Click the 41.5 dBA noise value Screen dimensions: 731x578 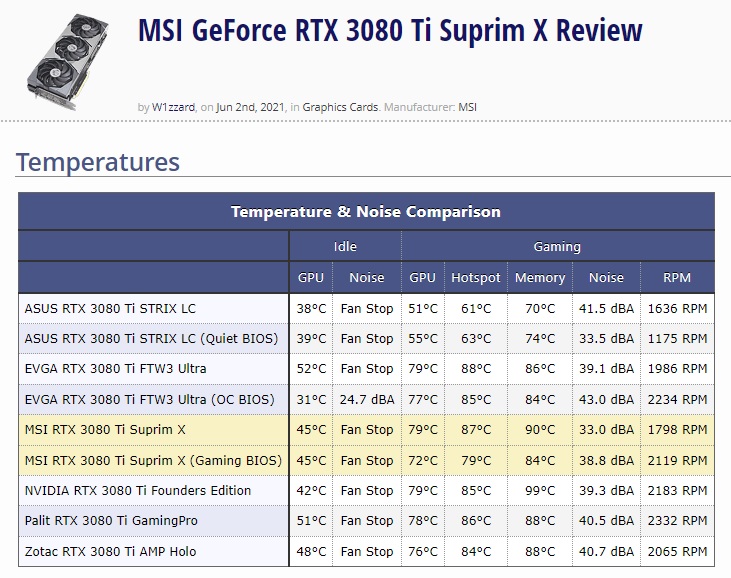(606, 309)
